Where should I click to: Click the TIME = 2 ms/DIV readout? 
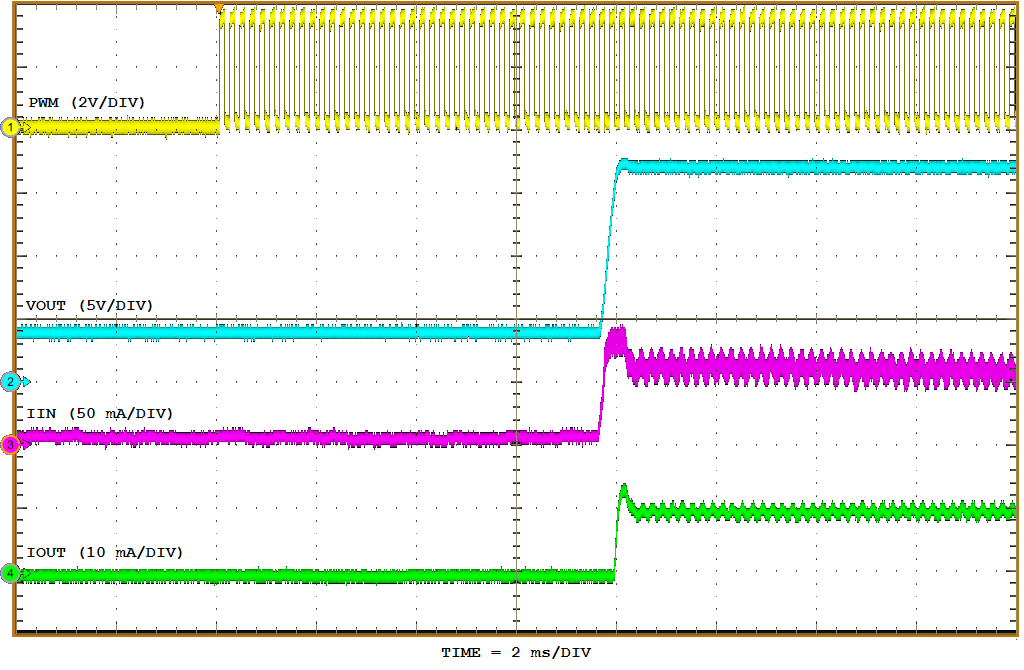(x=516, y=651)
